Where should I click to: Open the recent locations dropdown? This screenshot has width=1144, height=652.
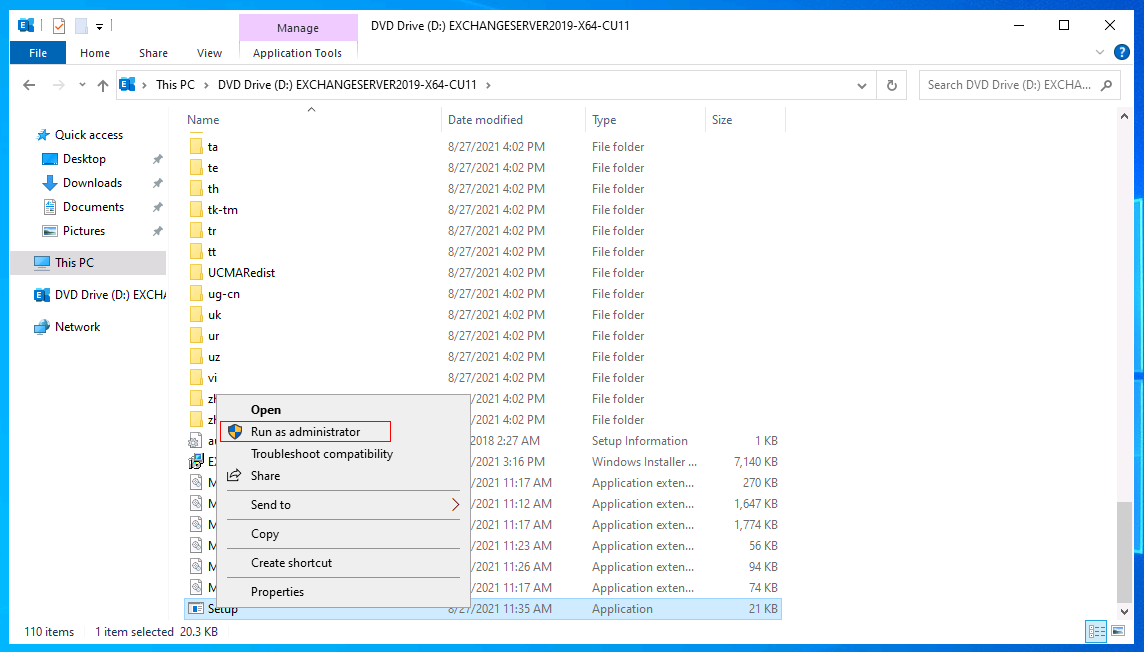[82, 85]
